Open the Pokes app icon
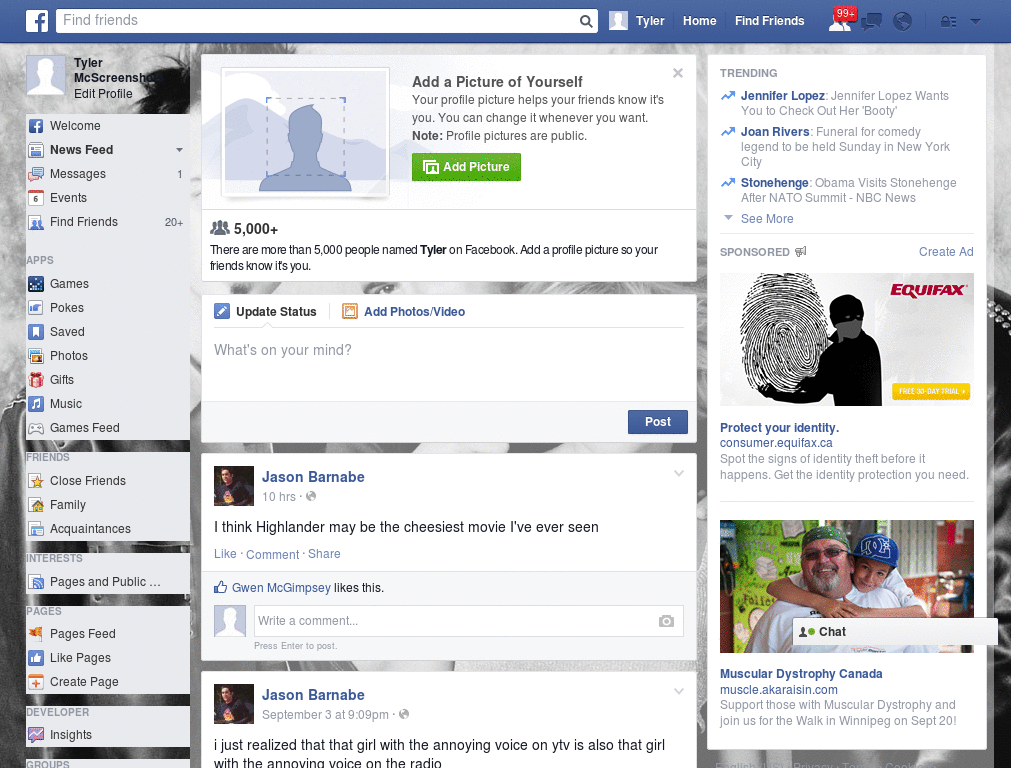Viewport: 1024px width, 768px height. coord(36,308)
